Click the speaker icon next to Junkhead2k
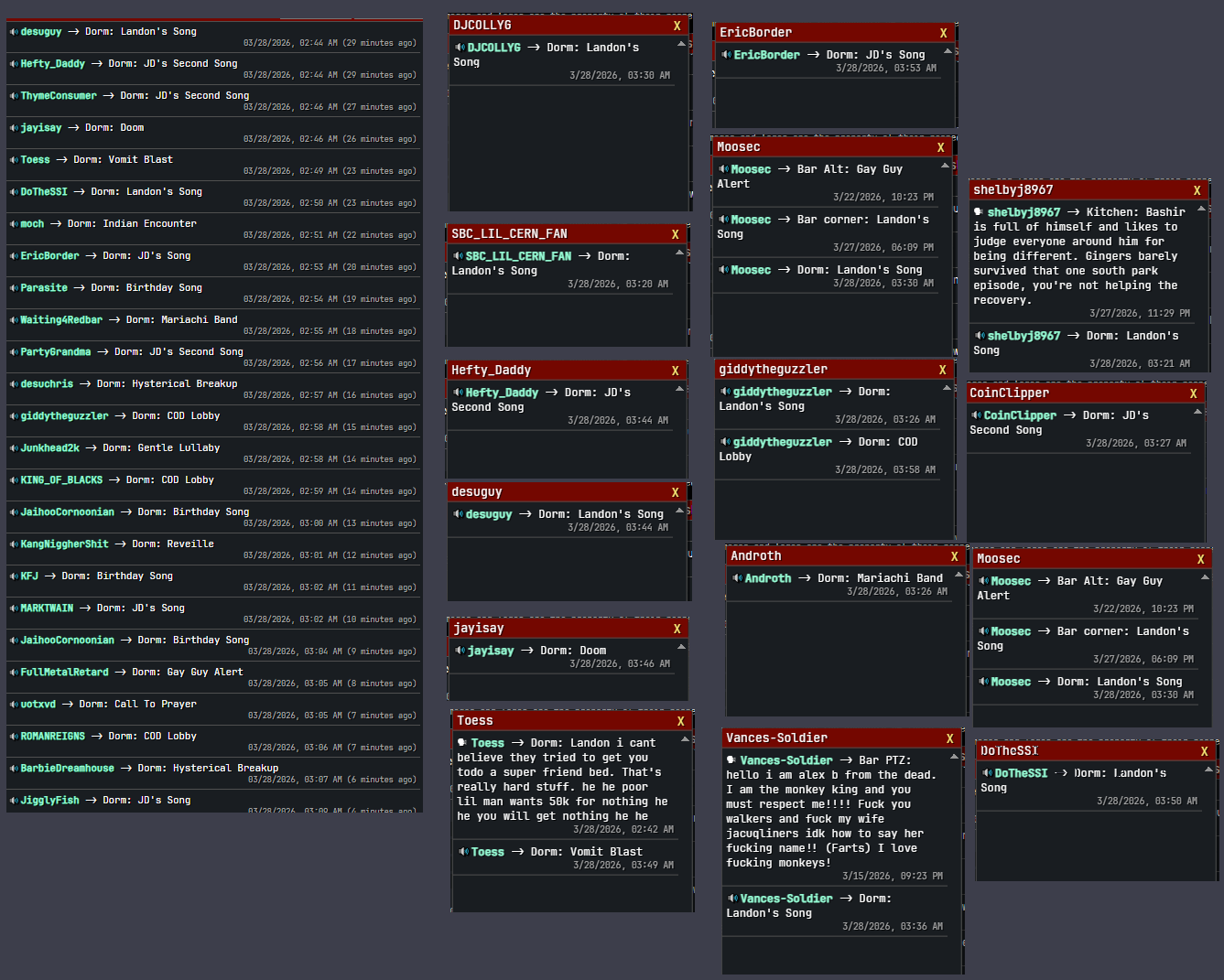Viewport: 1224px width, 980px height. (14, 448)
